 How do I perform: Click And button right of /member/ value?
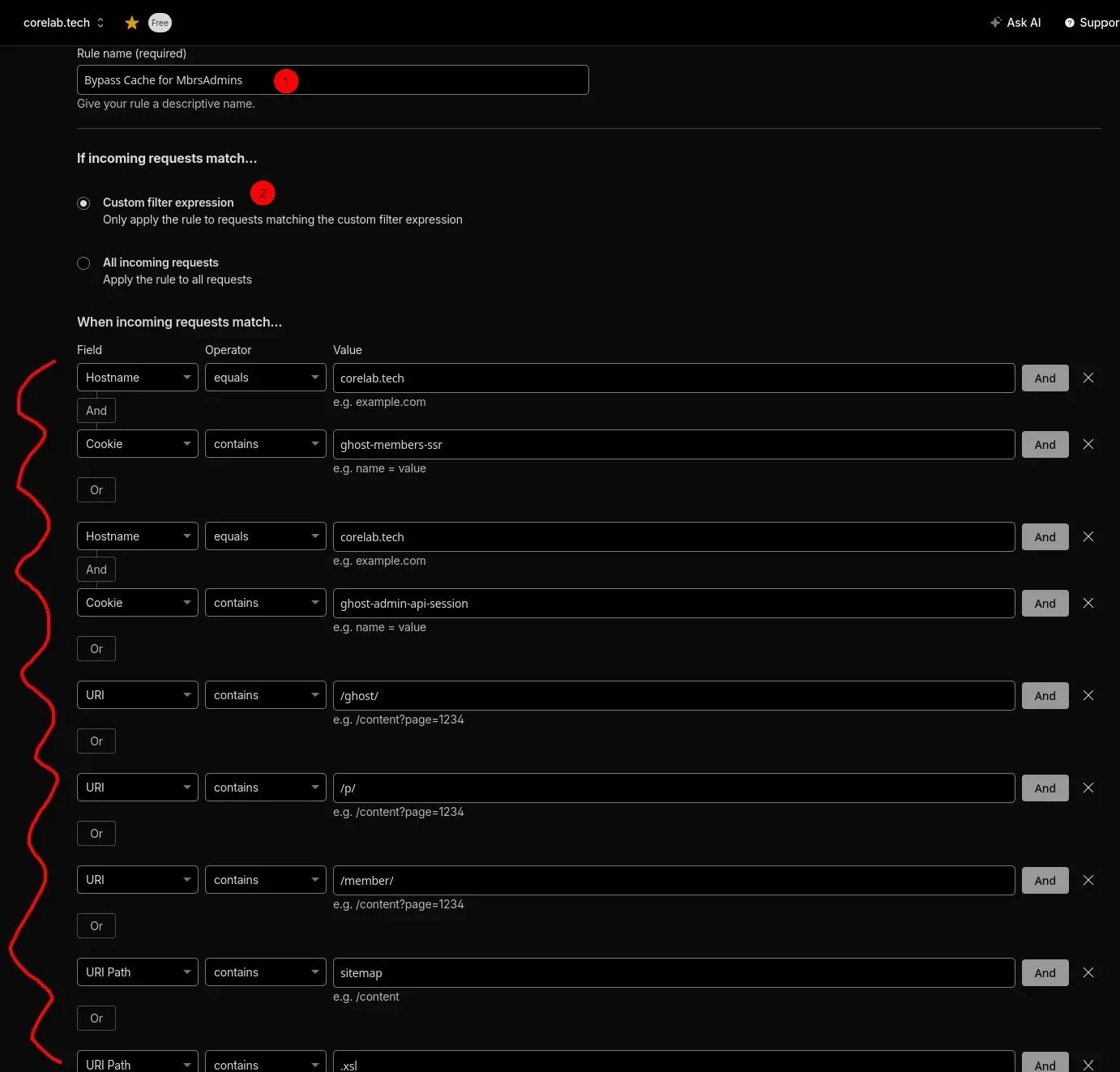click(x=1045, y=881)
